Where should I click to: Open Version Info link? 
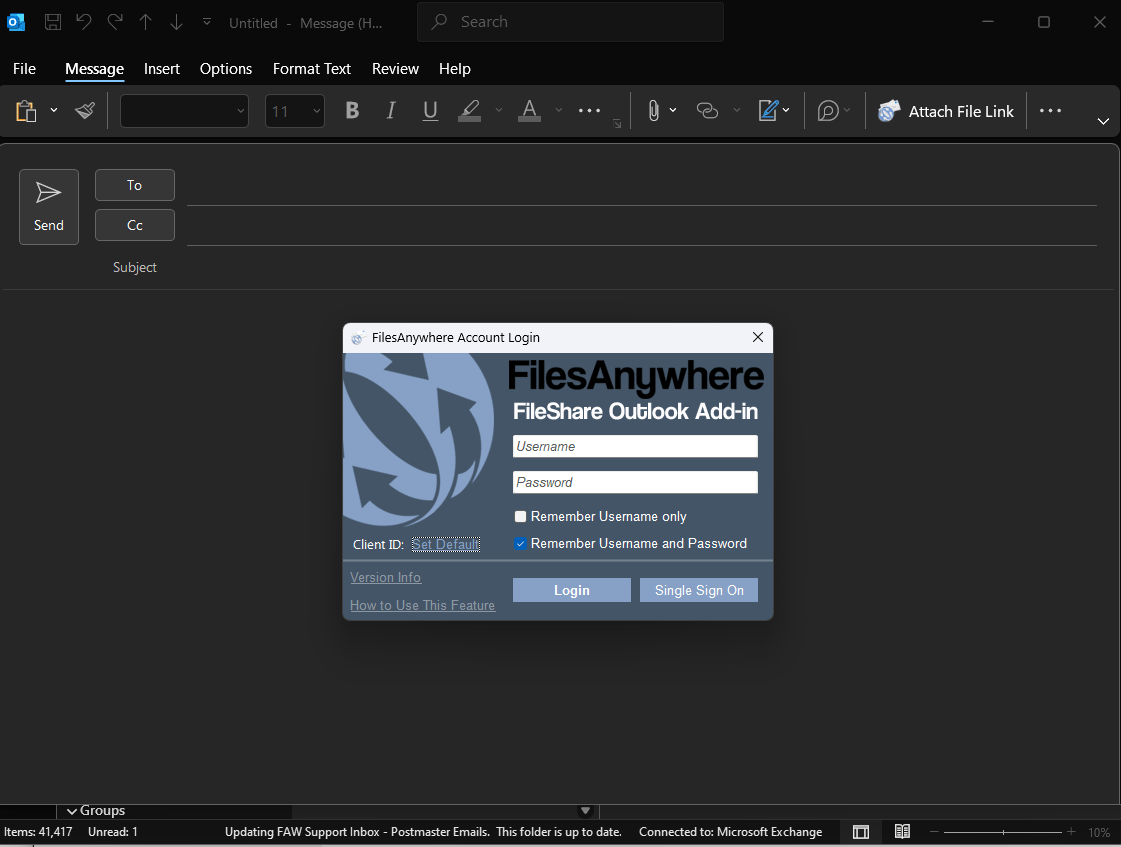pos(385,578)
